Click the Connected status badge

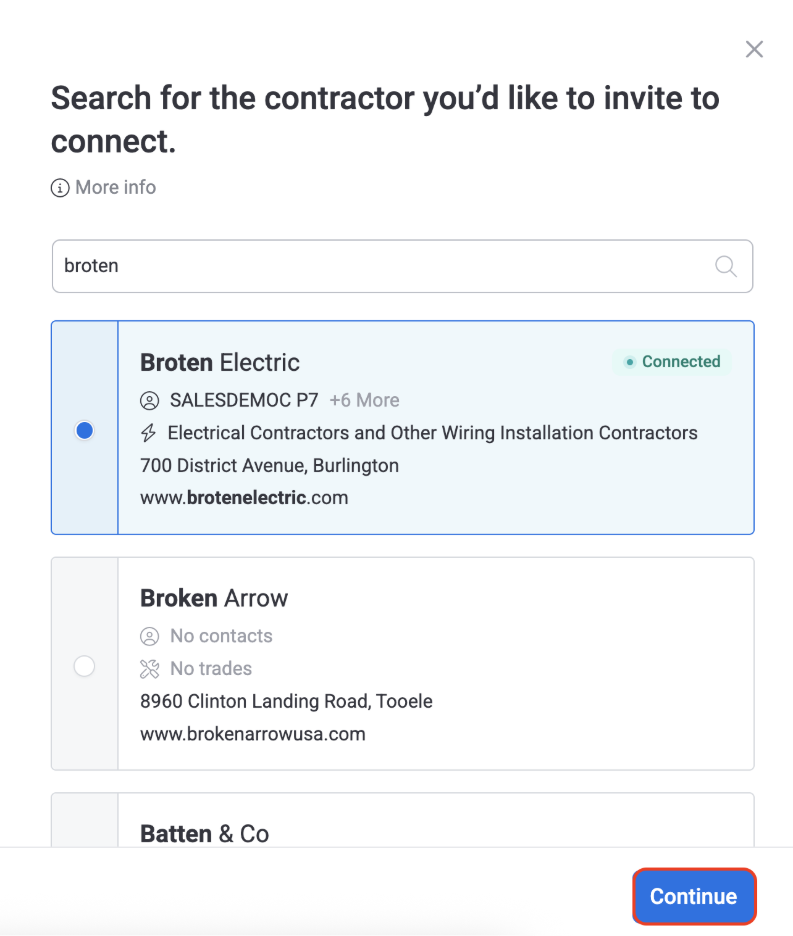click(x=672, y=362)
